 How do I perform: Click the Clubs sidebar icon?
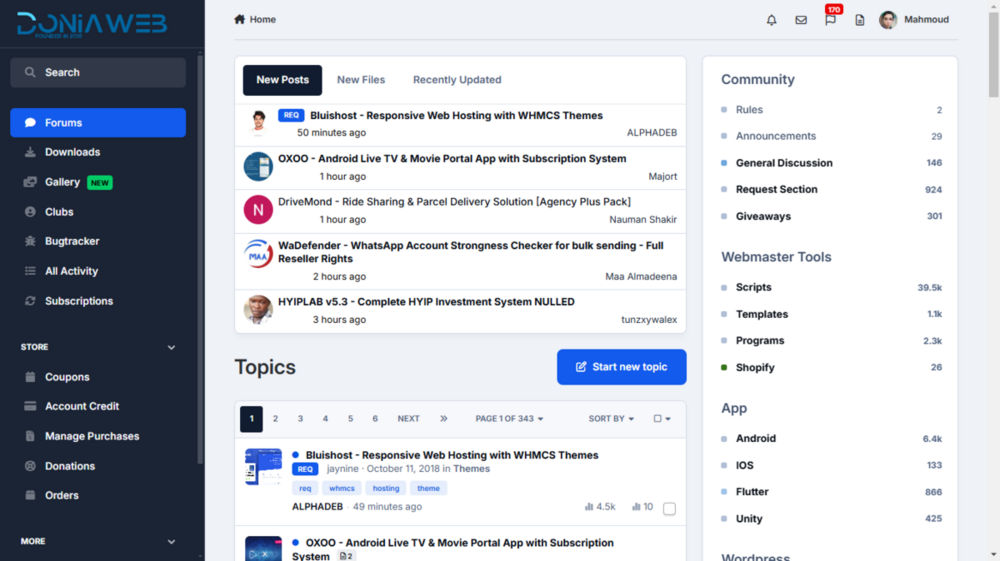tap(30, 212)
